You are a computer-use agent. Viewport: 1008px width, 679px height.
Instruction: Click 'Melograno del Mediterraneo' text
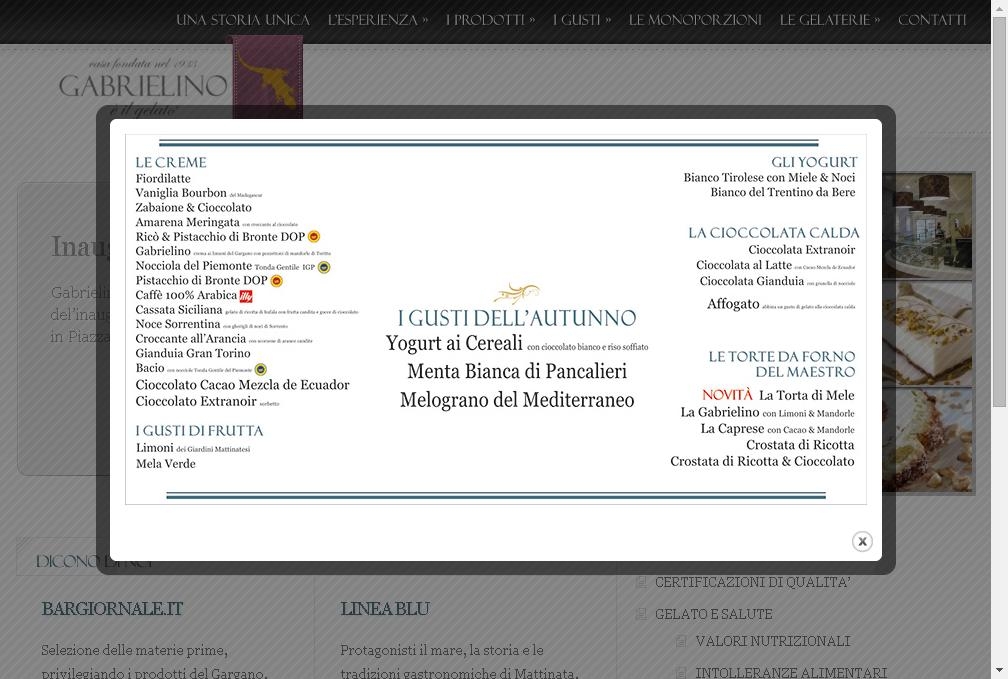tap(517, 400)
